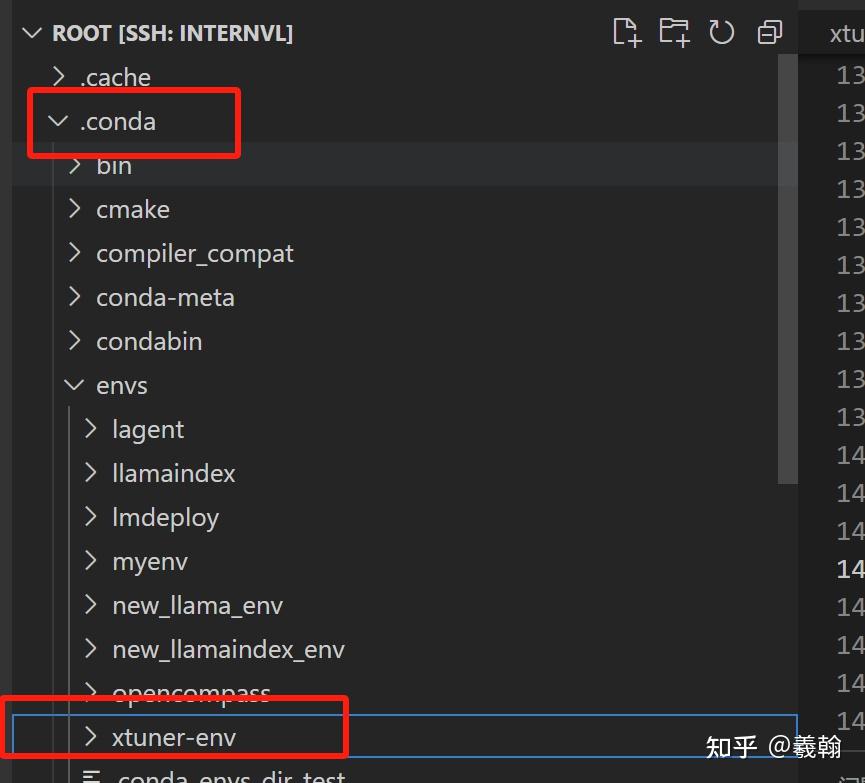Expand the lagent environment folder

(148, 429)
